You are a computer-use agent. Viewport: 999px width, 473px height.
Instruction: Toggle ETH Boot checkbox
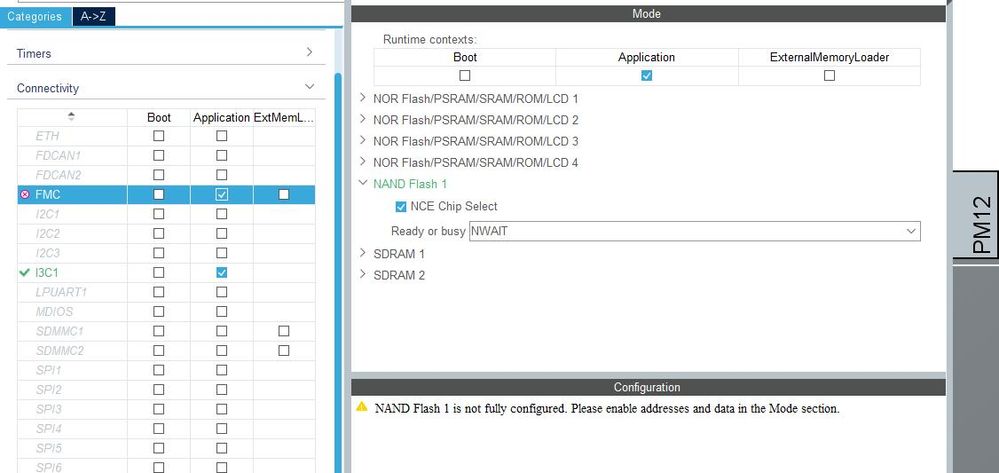159,136
